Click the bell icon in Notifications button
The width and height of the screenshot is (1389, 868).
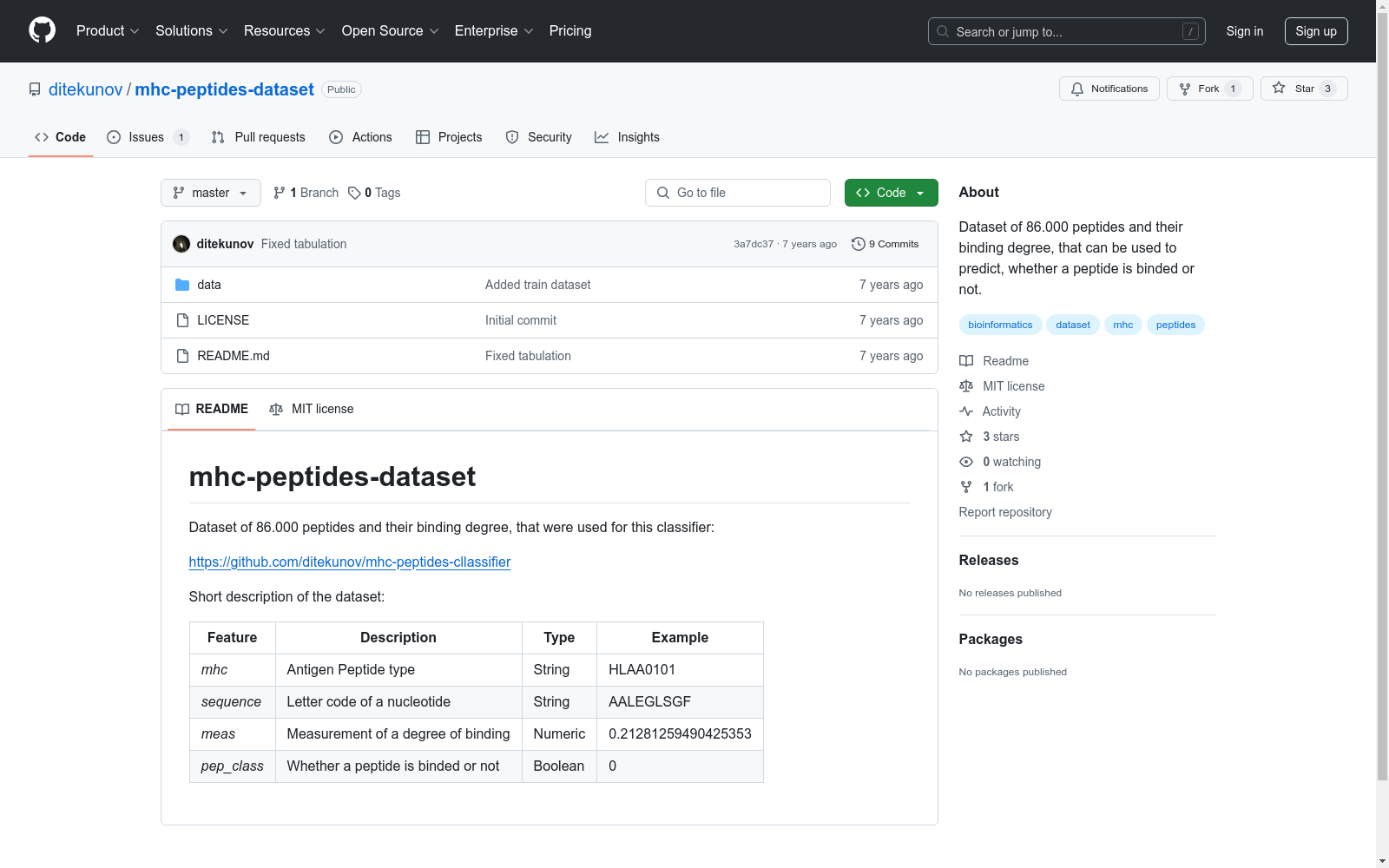tap(1077, 89)
